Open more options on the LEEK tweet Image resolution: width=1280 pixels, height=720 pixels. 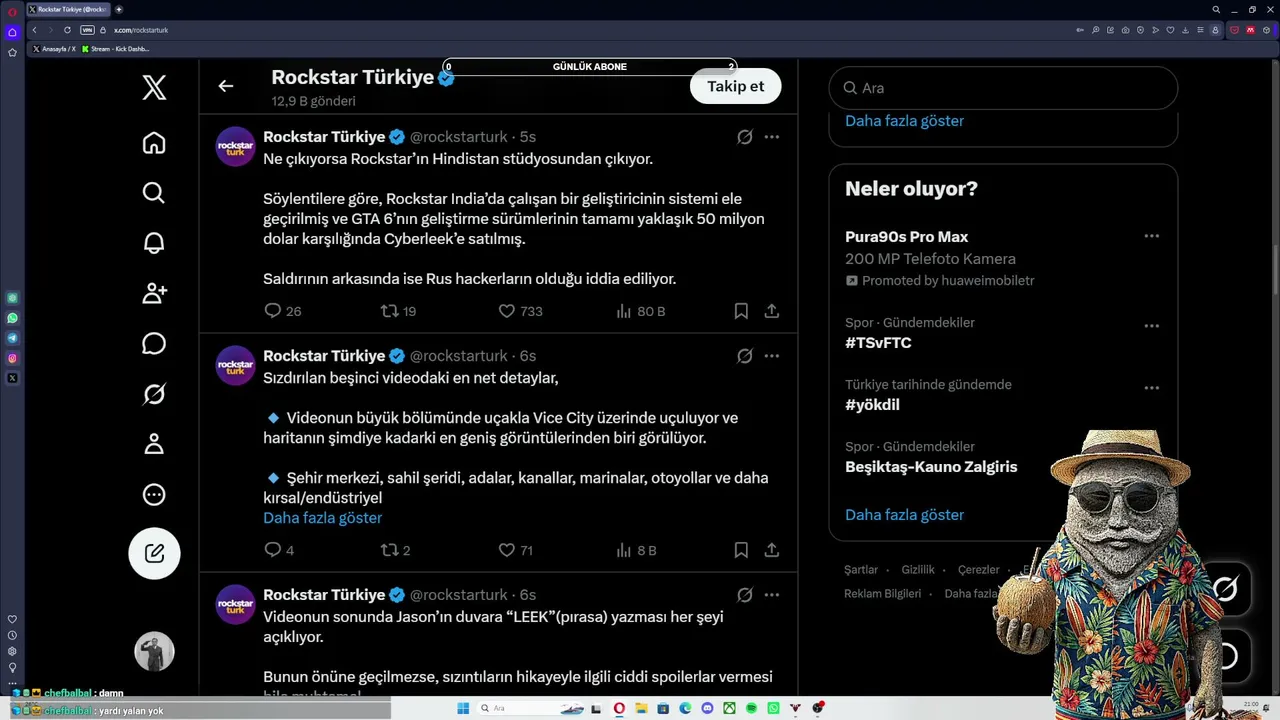pyautogui.click(x=772, y=595)
